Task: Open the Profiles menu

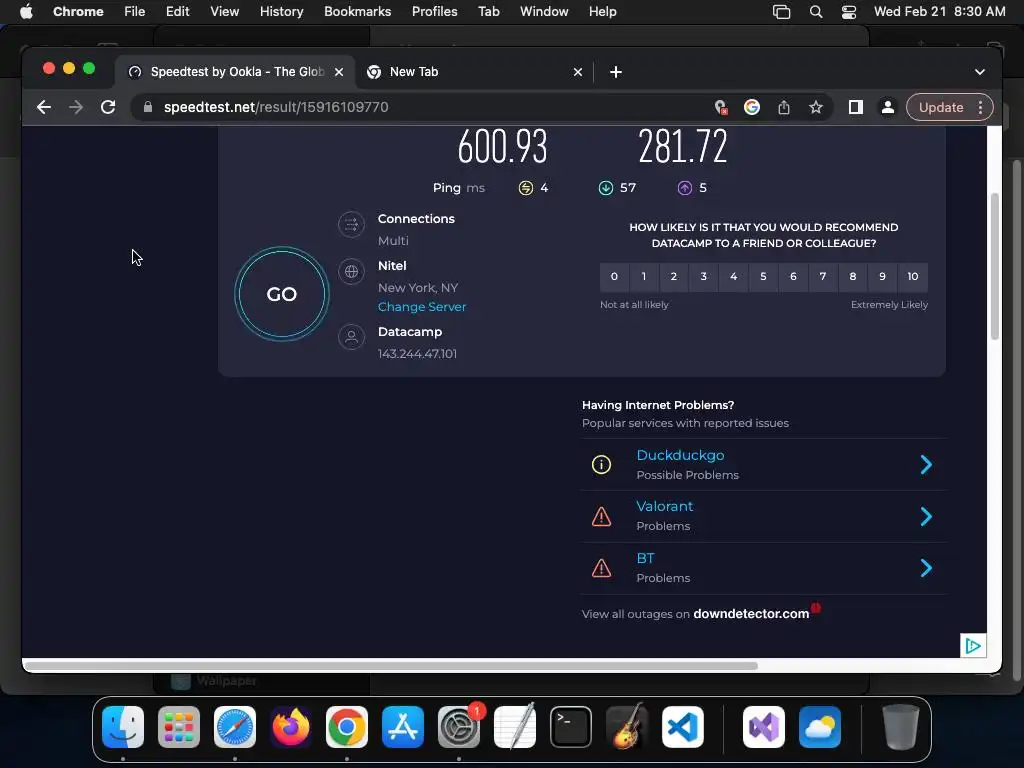Action: pos(434,12)
